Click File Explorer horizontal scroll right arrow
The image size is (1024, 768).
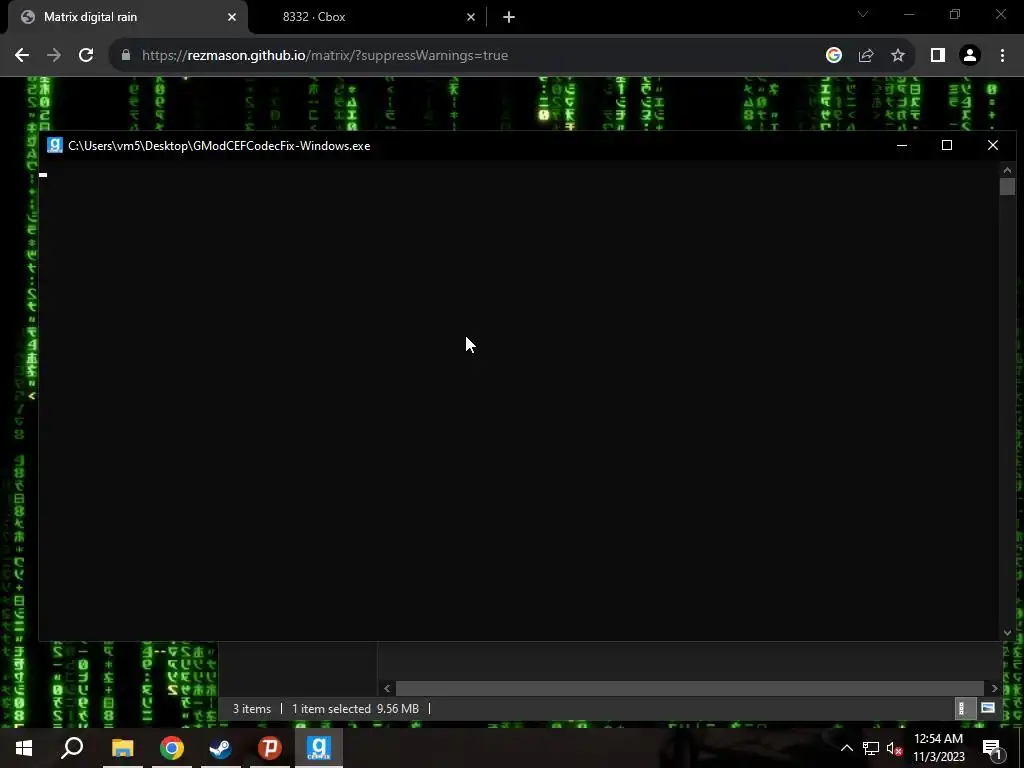pyautogui.click(x=995, y=688)
